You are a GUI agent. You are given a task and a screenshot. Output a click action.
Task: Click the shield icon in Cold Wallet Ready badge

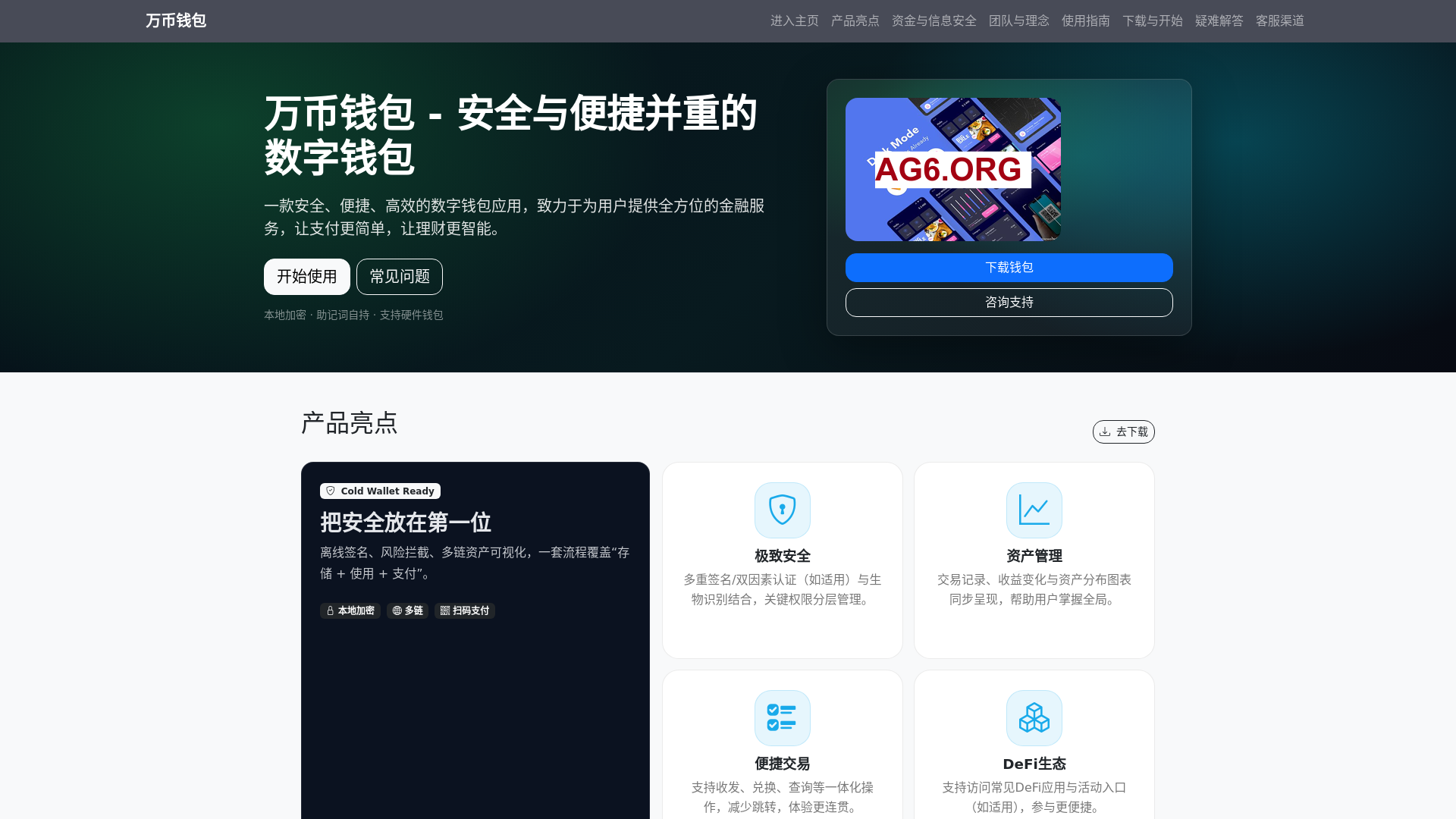click(x=331, y=491)
